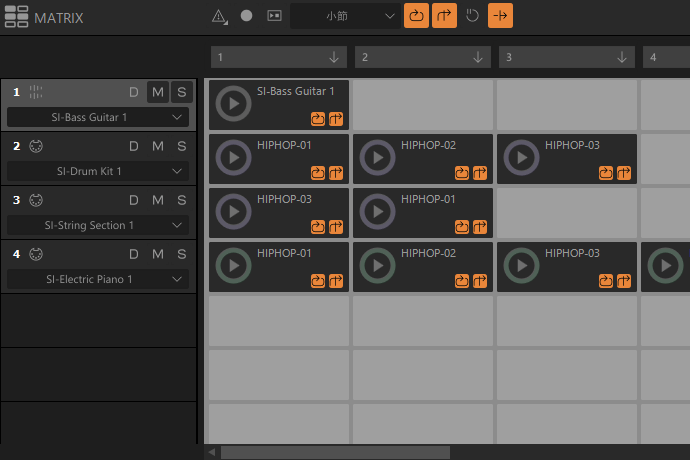This screenshot has height=460, width=690.
Task: Click the metronome warning icon in the toolbar
Action: (x=220, y=16)
